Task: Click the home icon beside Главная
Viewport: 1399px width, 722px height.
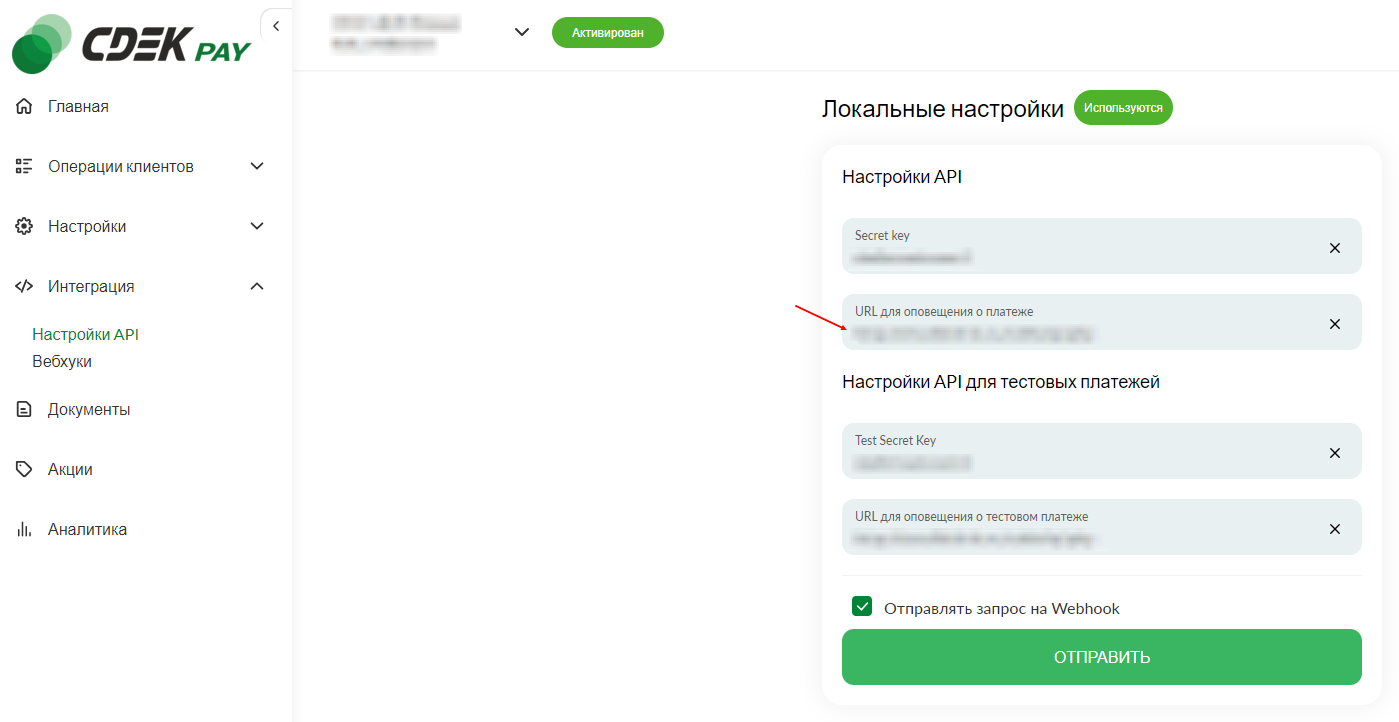Action: [x=25, y=106]
